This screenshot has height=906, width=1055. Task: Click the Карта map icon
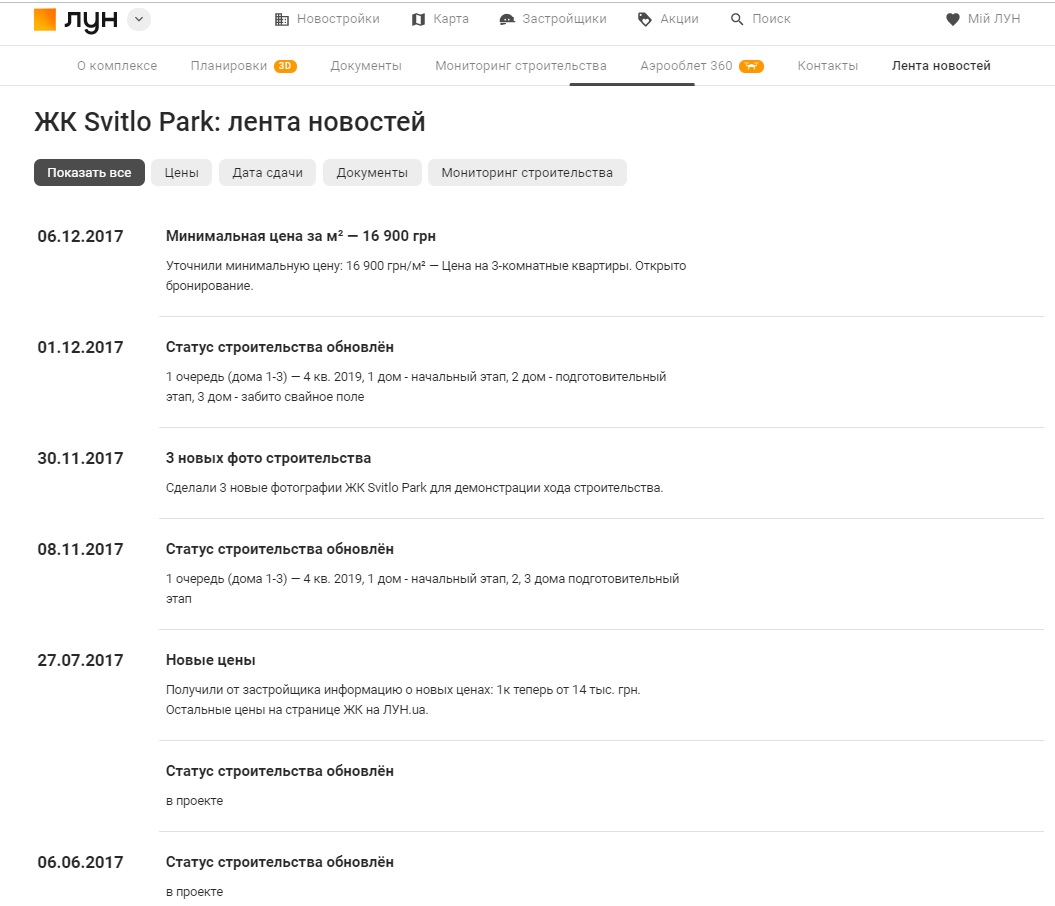[418, 19]
